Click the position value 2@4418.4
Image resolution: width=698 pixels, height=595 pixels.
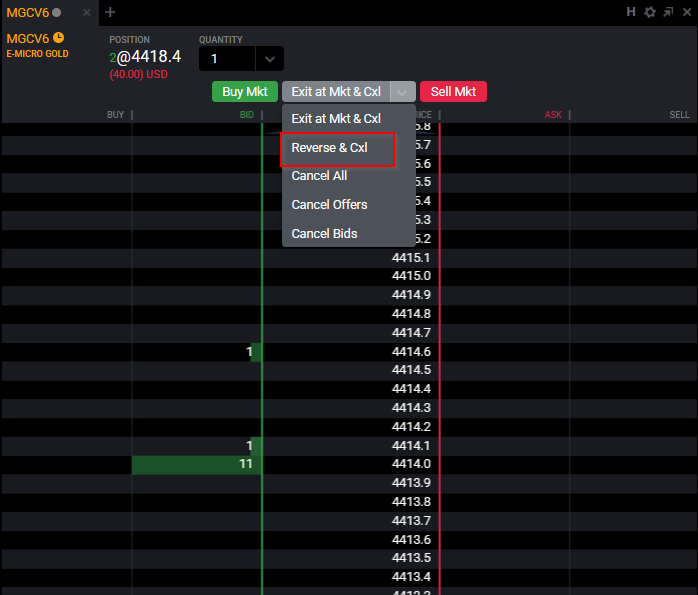coord(145,57)
